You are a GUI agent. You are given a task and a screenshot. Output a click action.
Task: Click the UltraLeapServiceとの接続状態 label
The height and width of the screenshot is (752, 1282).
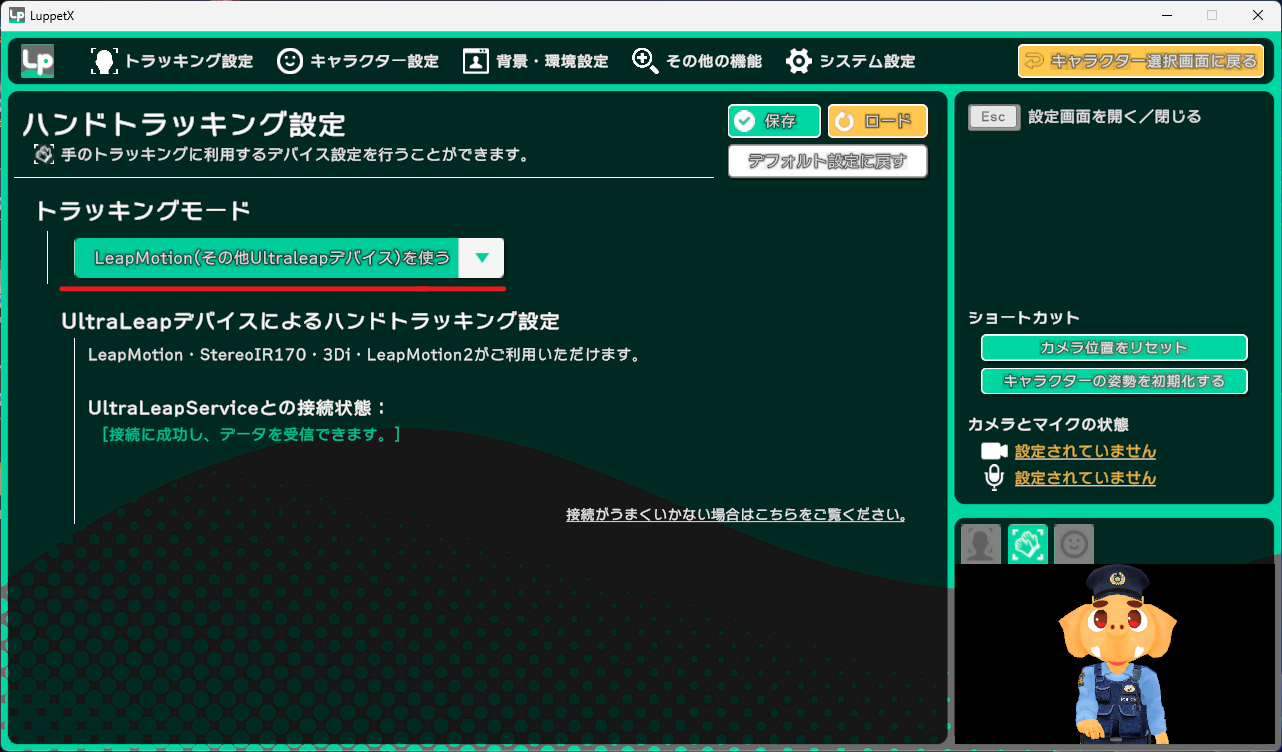[x=238, y=408]
